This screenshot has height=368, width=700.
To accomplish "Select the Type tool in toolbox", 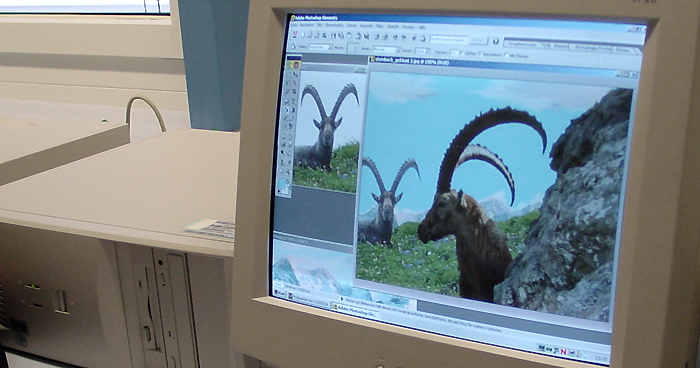I will 293,101.
